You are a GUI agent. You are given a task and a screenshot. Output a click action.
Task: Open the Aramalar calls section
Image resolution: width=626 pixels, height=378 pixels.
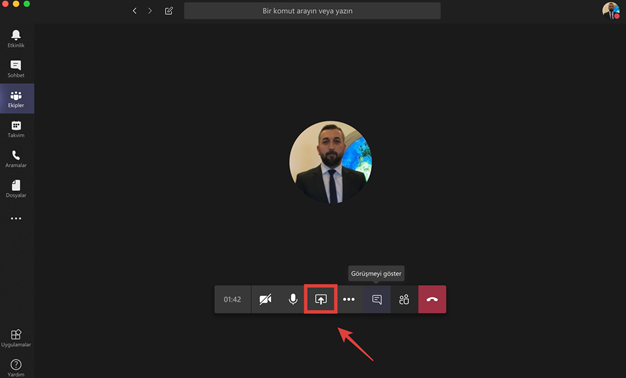tap(16, 158)
